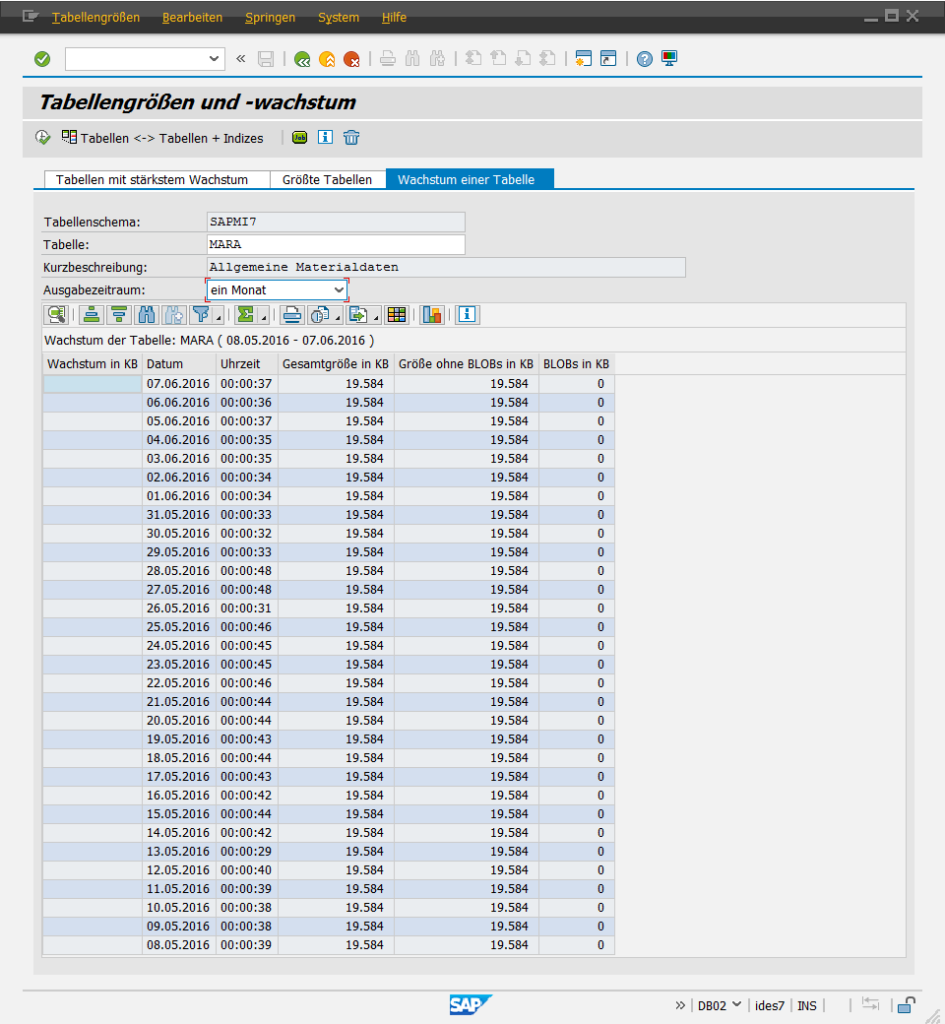This screenshot has width=945, height=1024.
Task: Switch to Tabellen mit stärkstem Wachstum tab
Action: (157, 180)
